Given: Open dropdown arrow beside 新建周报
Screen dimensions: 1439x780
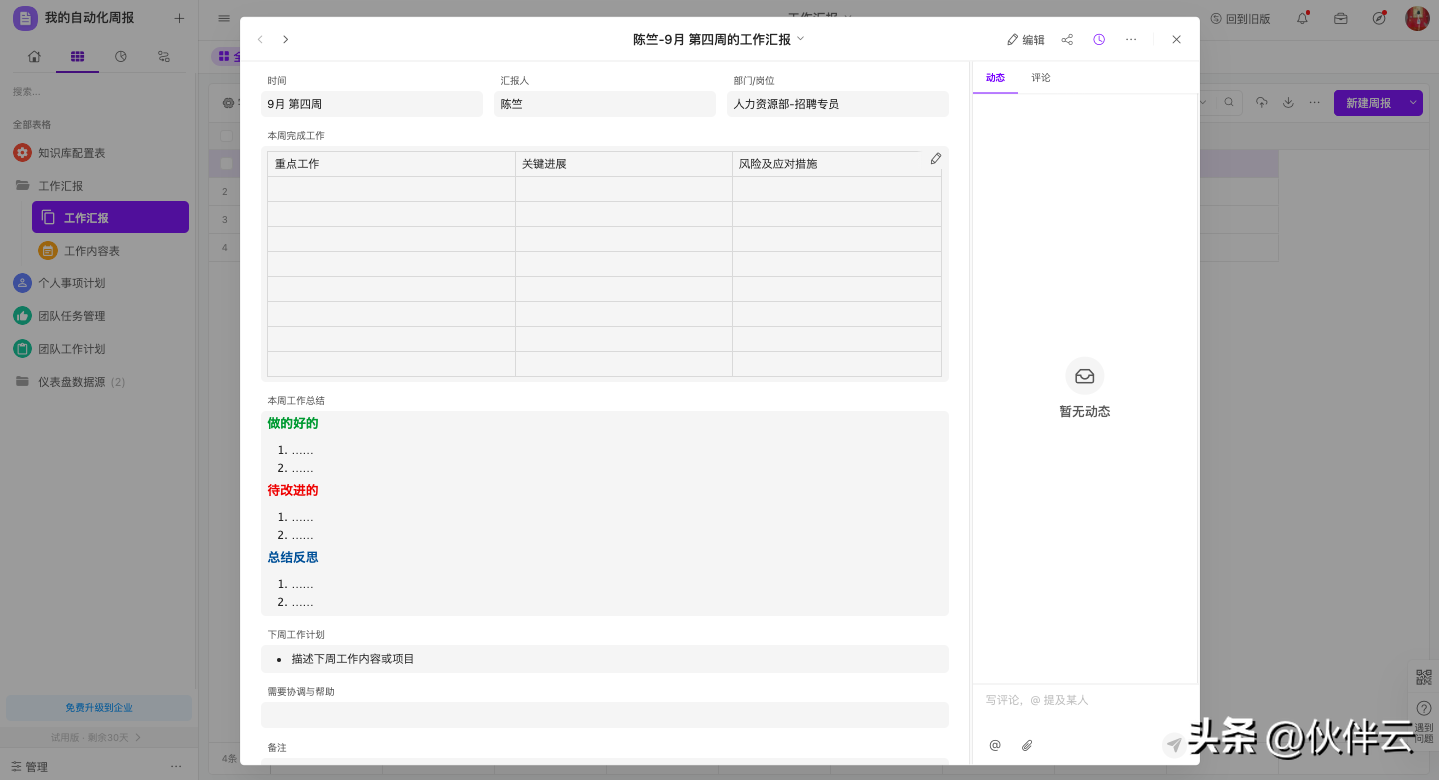Looking at the screenshot, I should pyautogui.click(x=1413, y=102).
